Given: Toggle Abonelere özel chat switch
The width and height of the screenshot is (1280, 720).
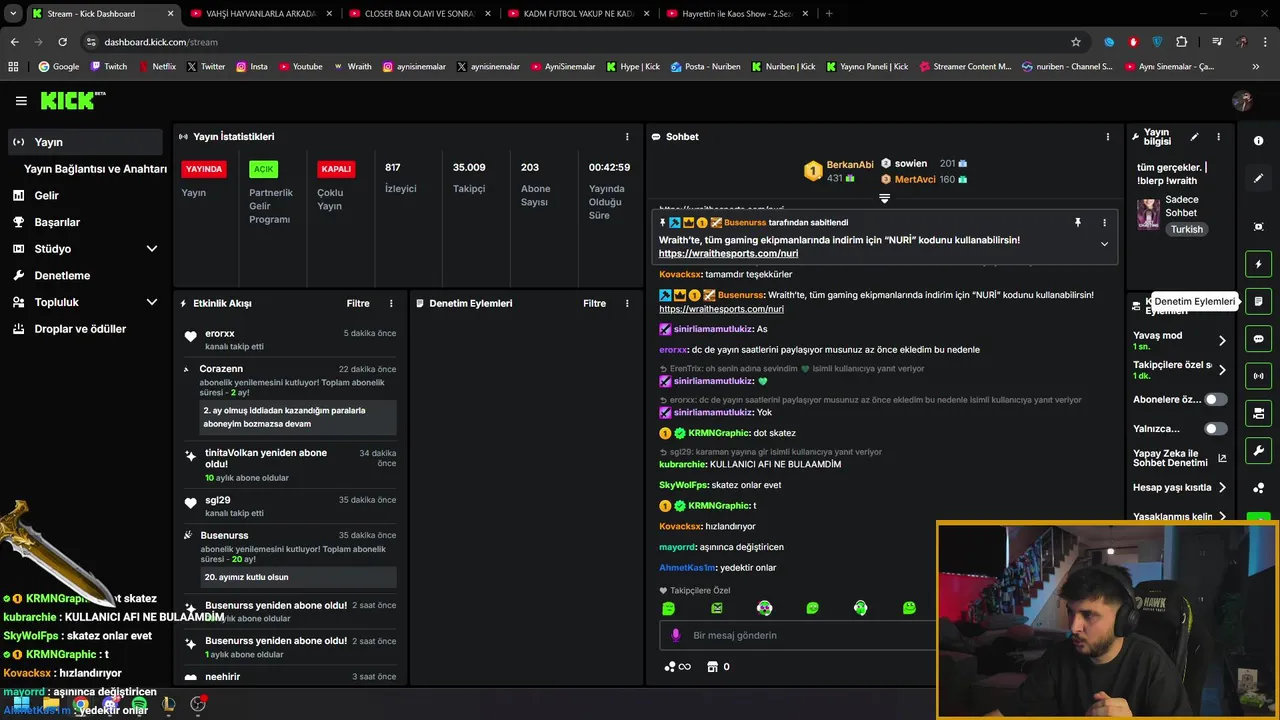Looking at the screenshot, I should click(1215, 399).
